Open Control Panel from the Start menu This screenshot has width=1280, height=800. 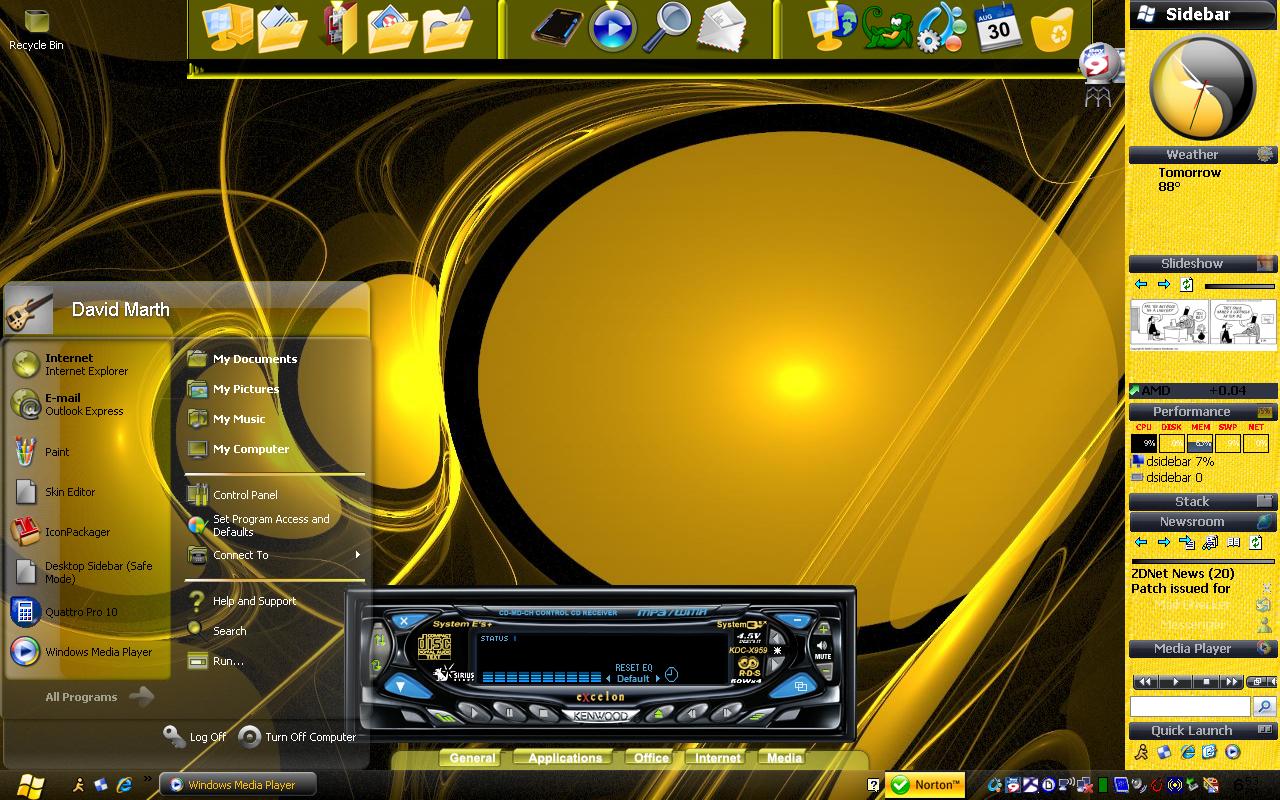[245, 495]
